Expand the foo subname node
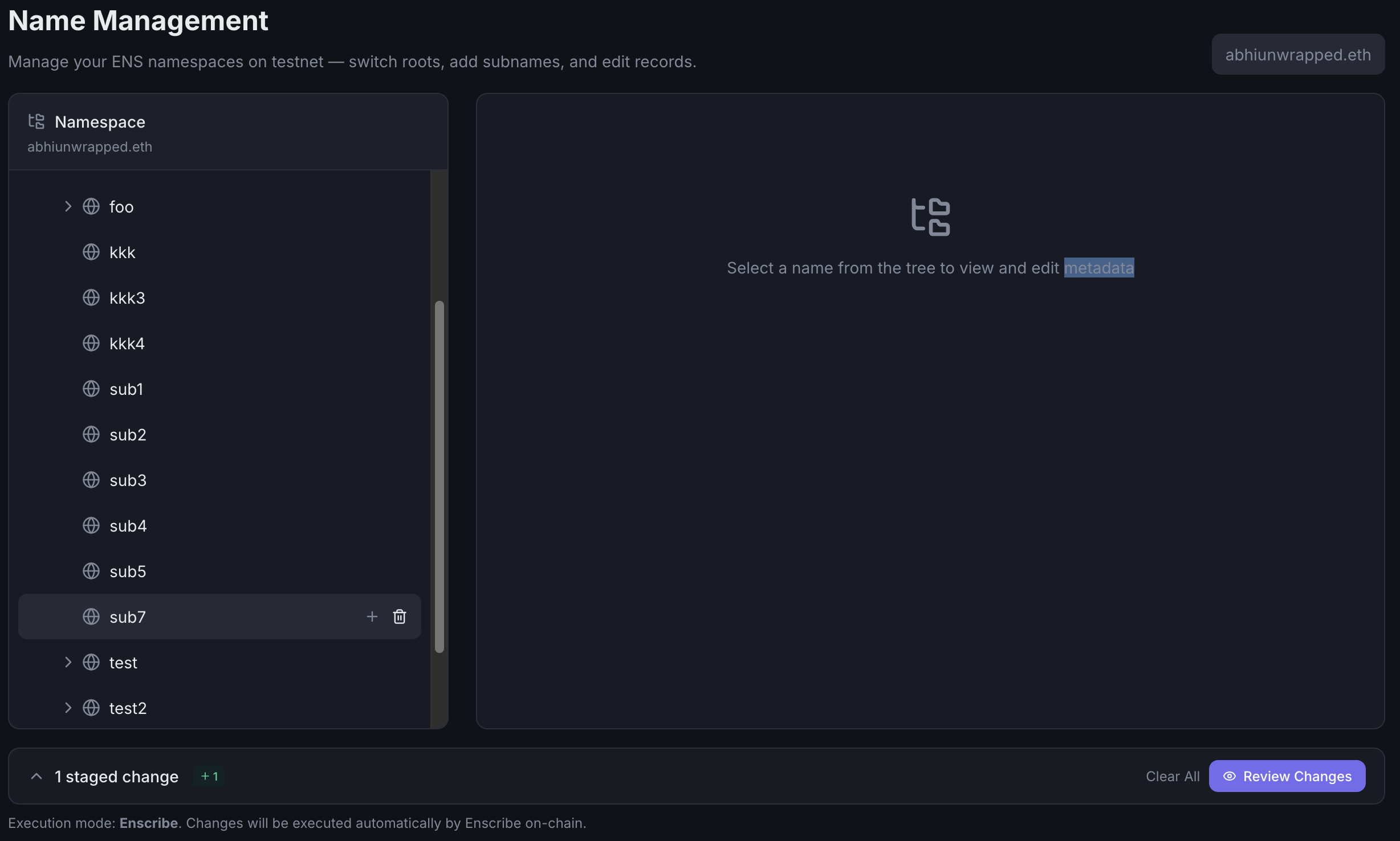Viewport: 1400px width, 841px height. pos(68,206)
